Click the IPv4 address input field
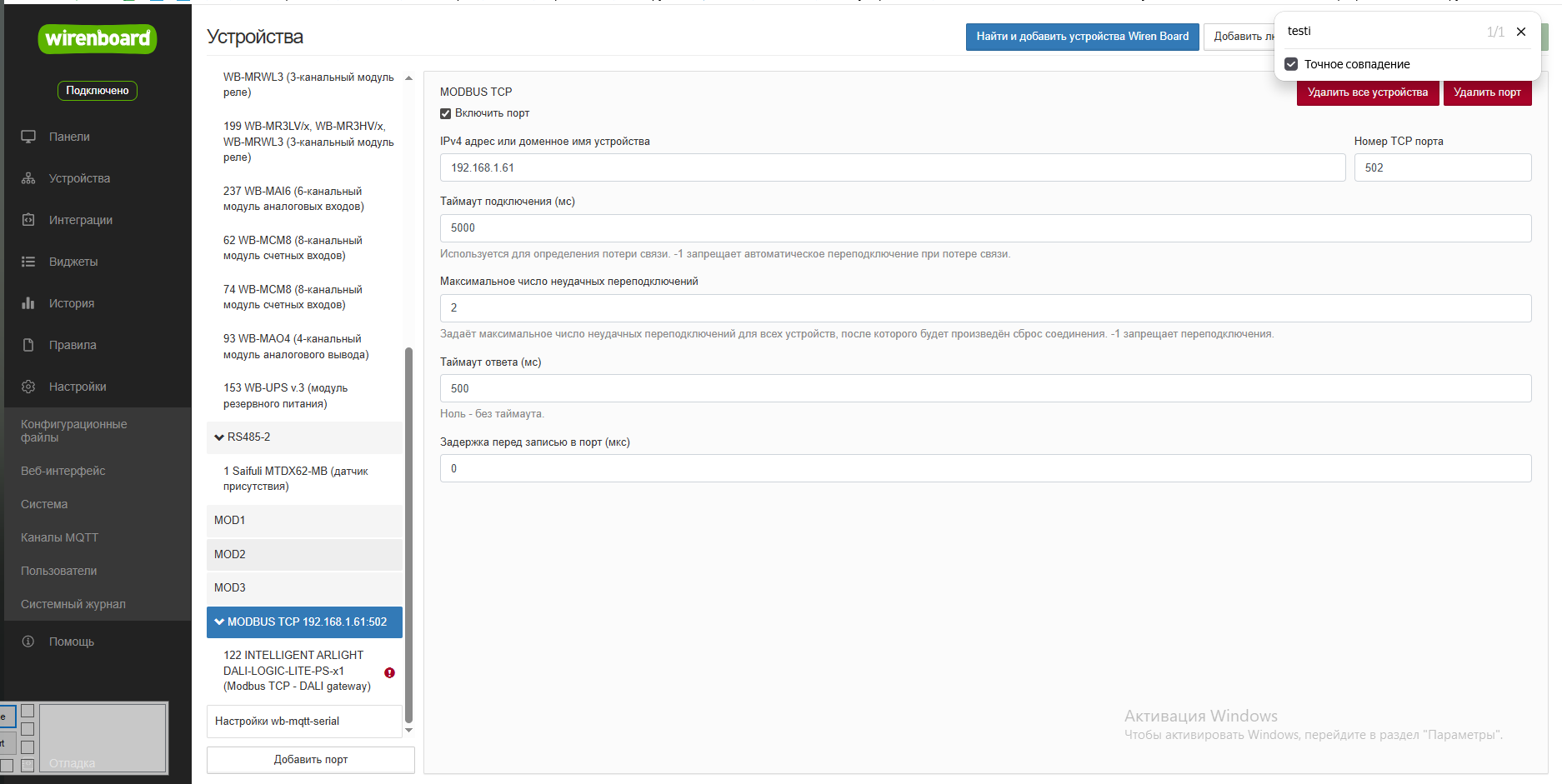Screen dimensions: 1562x784 [892, 167]
